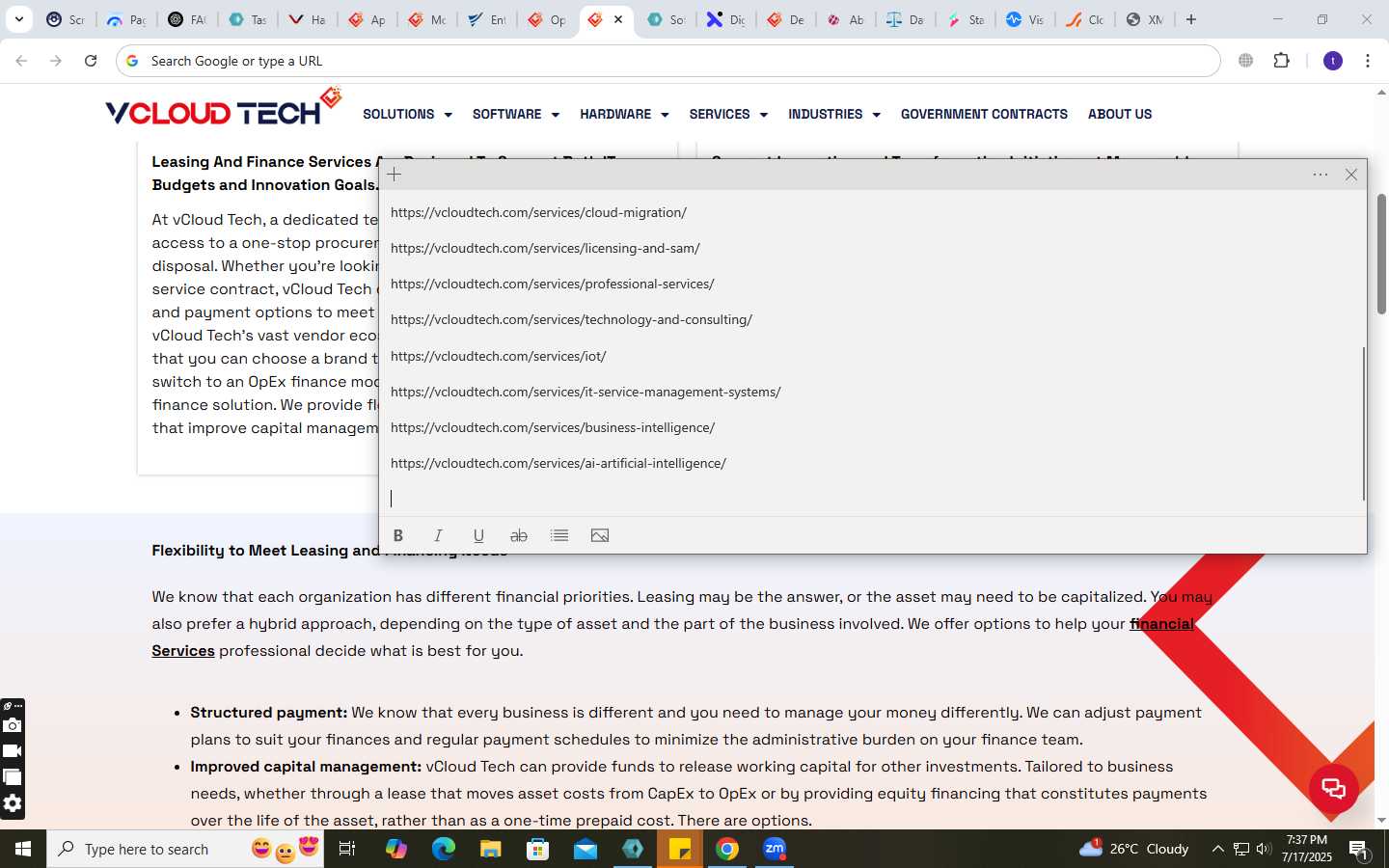This screenshot has height=868, width=1389.
Task: Open the notification center icon
Action: tap(1359, 850)
